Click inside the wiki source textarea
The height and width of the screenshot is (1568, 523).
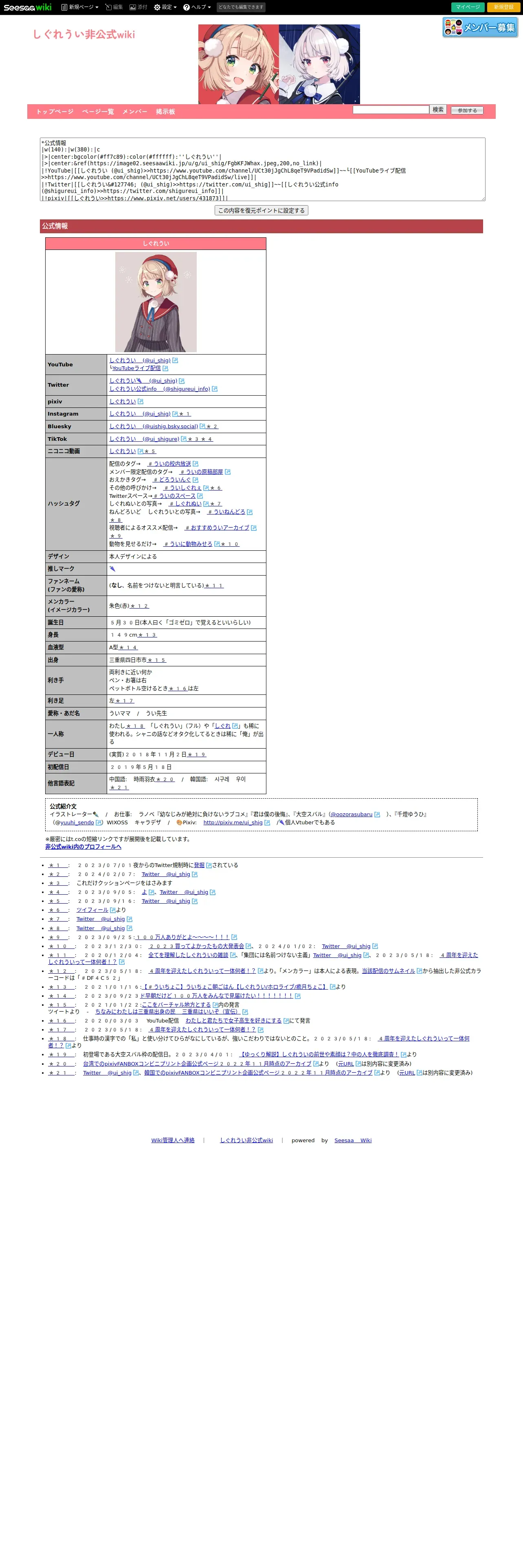pyautogui.click(x=262, y=169)
